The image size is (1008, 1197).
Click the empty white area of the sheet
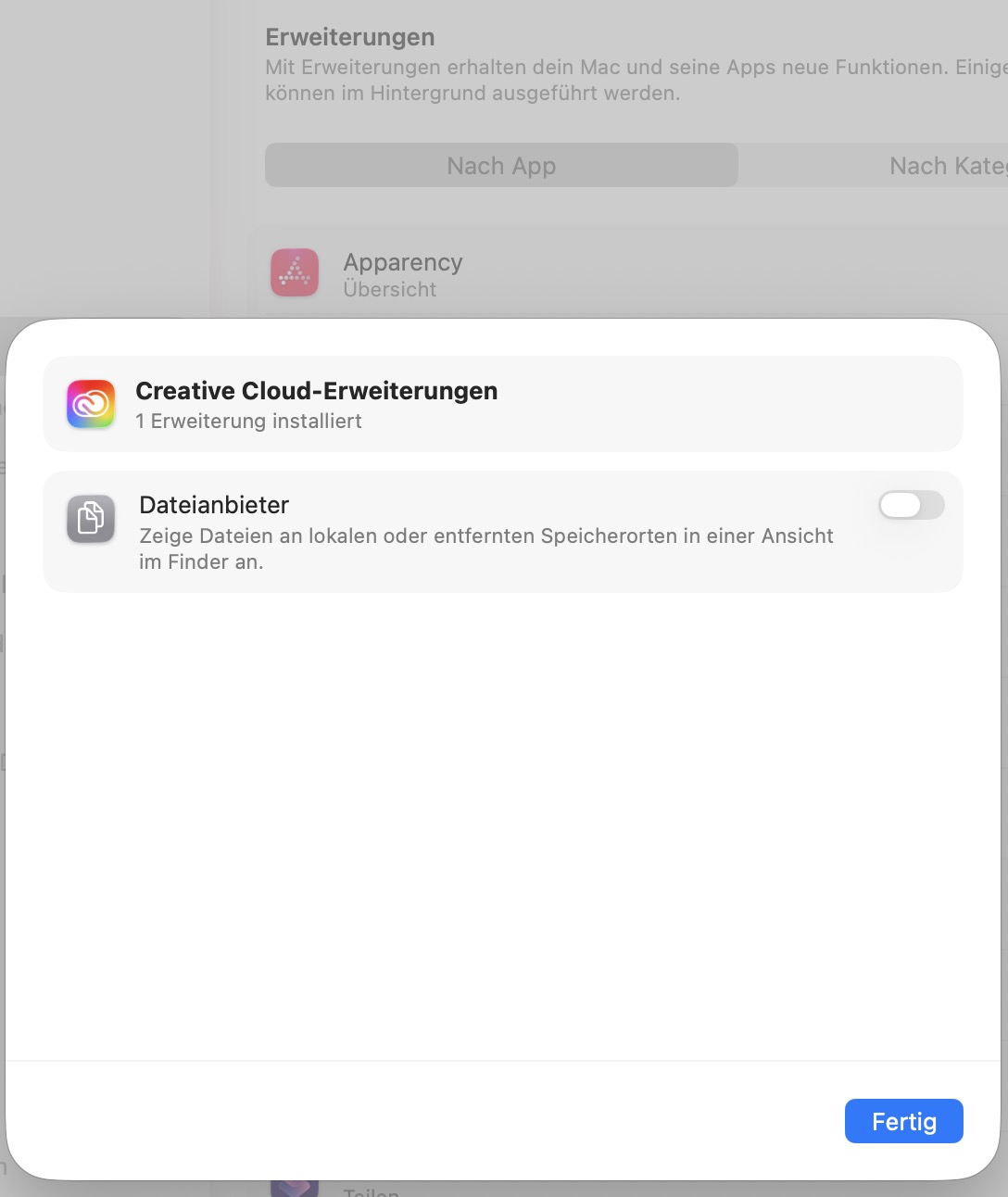[503, 825]
